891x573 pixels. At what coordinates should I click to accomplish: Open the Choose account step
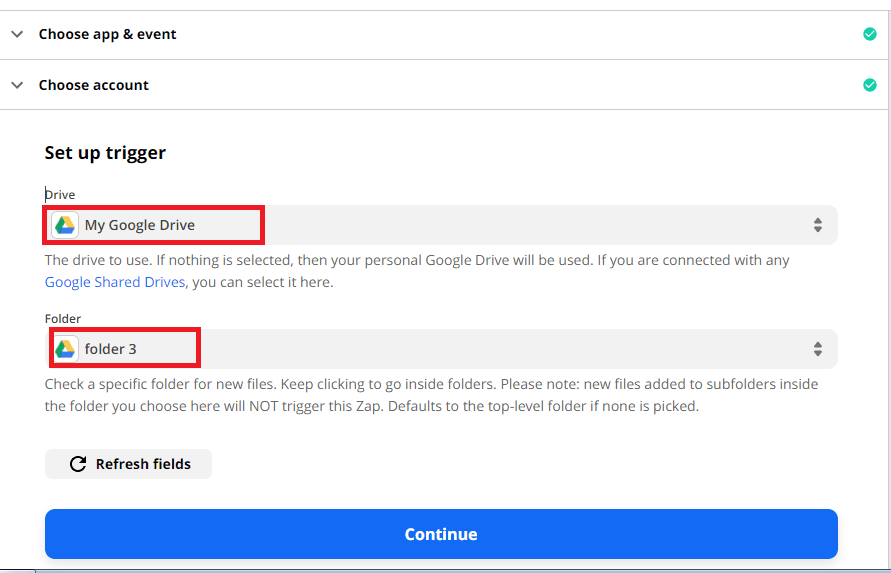point(93,85)
